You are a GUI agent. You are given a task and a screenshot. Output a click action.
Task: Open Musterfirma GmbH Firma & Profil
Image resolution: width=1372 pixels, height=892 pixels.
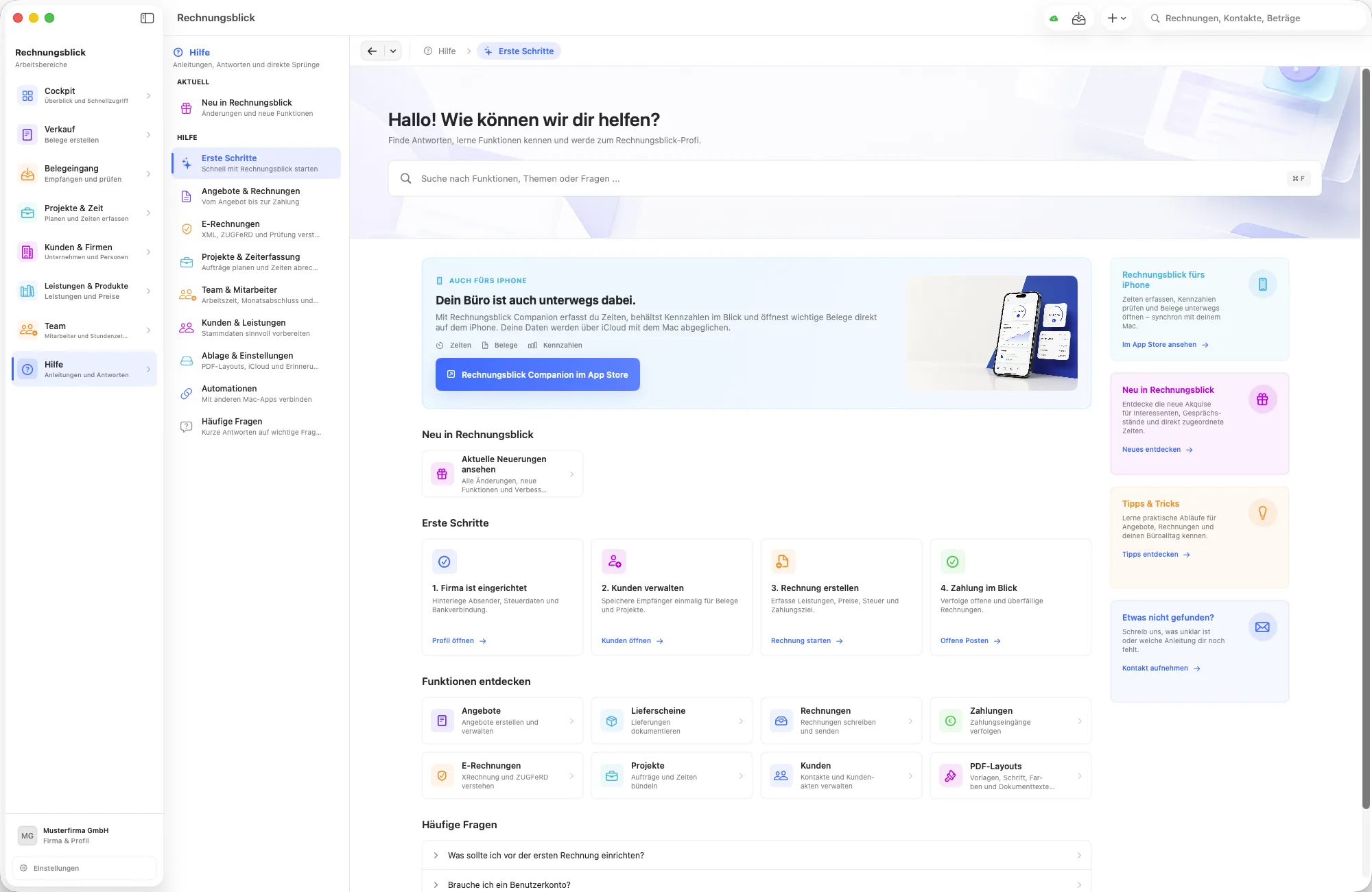pos(84,835)
